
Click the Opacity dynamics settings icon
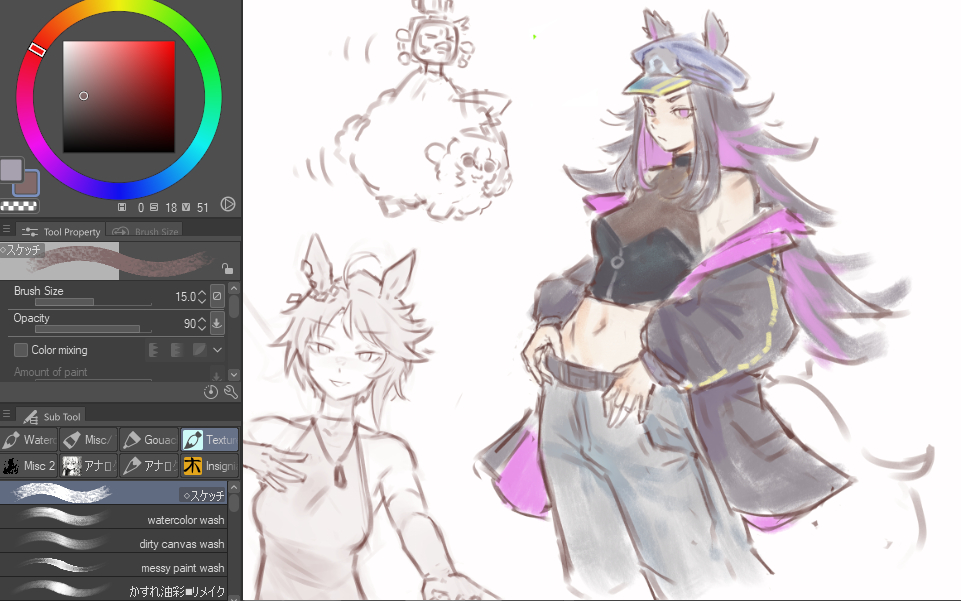218,324
